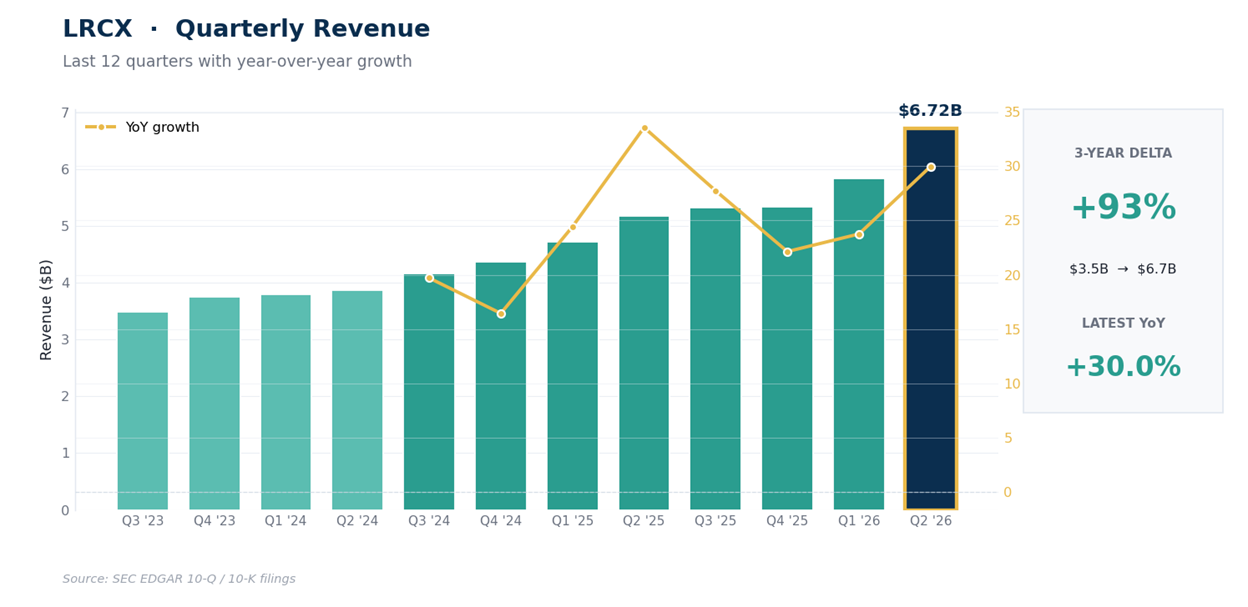This screenshot has width=1248, height=607.
Task: Click the +30.0% latest YoY figure
Action: (1123, 368)
